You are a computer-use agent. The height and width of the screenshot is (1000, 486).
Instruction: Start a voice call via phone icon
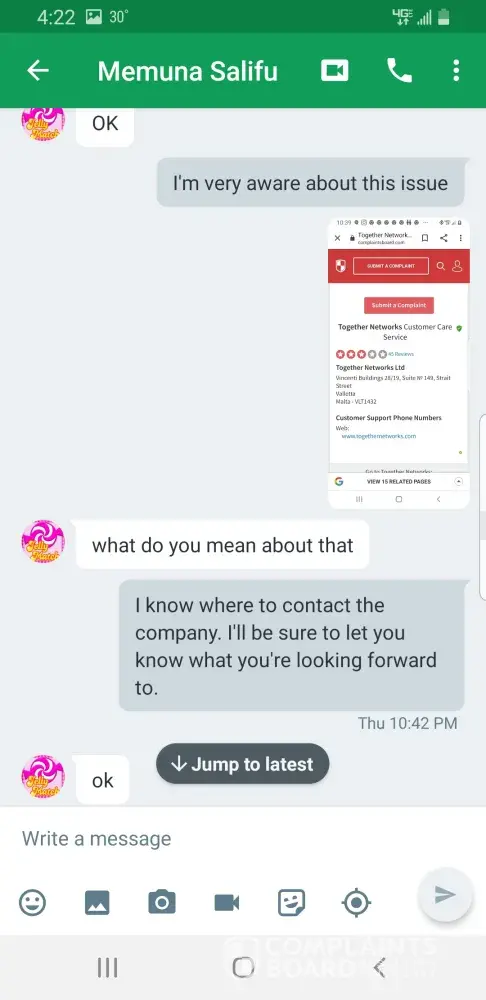(399, 71)
